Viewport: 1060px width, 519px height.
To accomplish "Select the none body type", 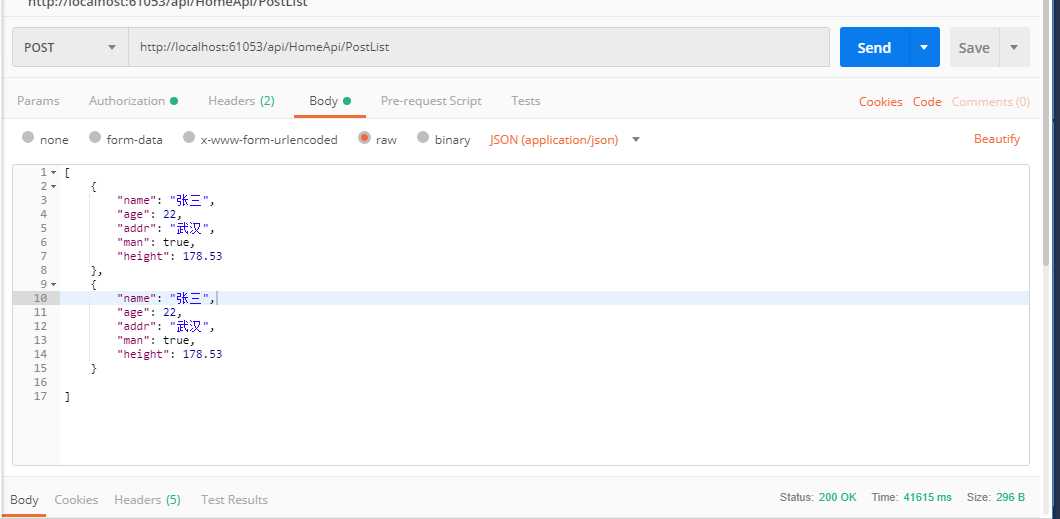I will (28, 137).
